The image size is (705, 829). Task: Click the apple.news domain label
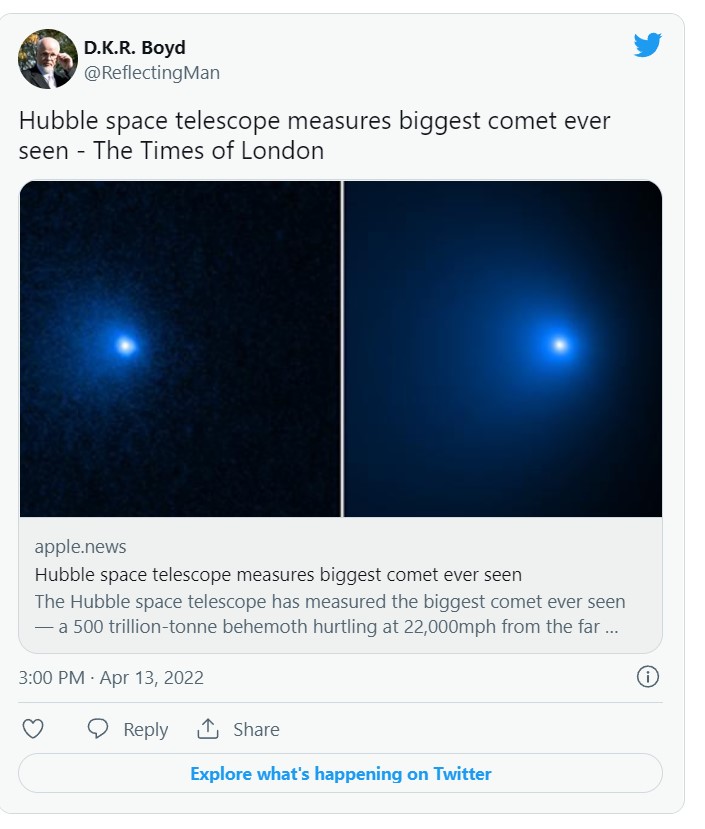coord(80,547)
